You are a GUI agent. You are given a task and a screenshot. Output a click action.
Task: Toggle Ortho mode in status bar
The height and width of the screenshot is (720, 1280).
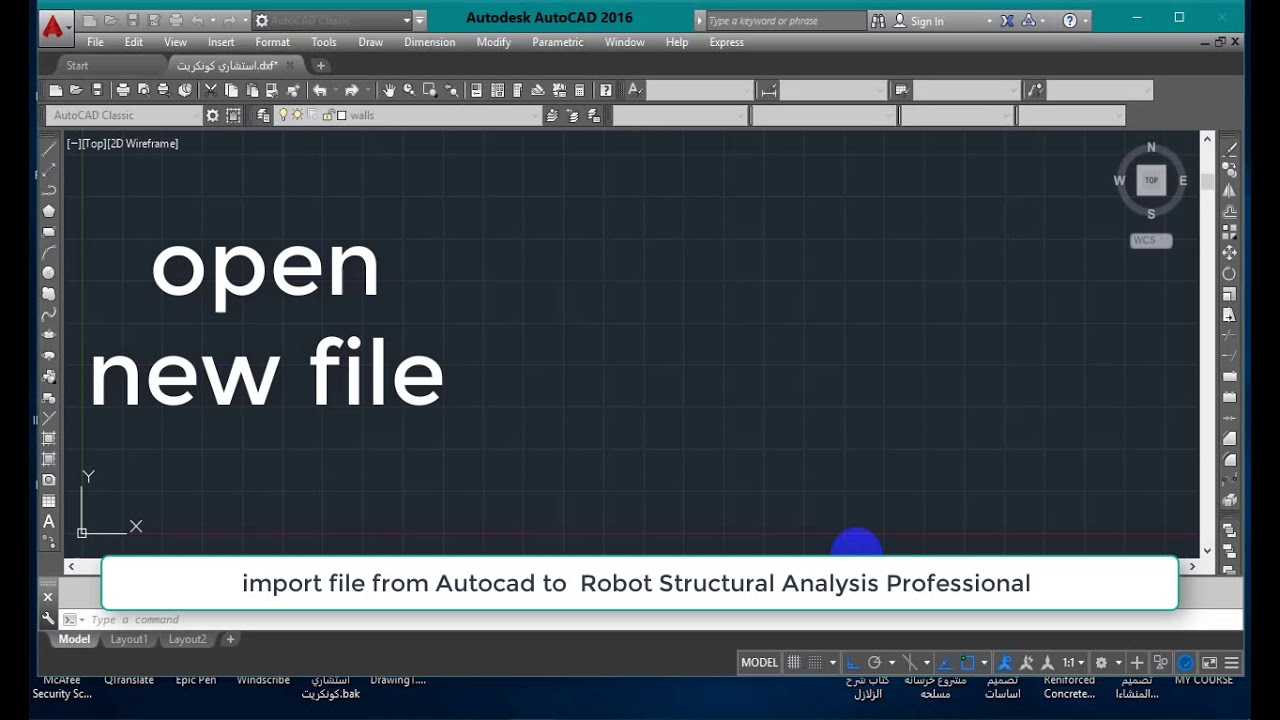point(853,662)
